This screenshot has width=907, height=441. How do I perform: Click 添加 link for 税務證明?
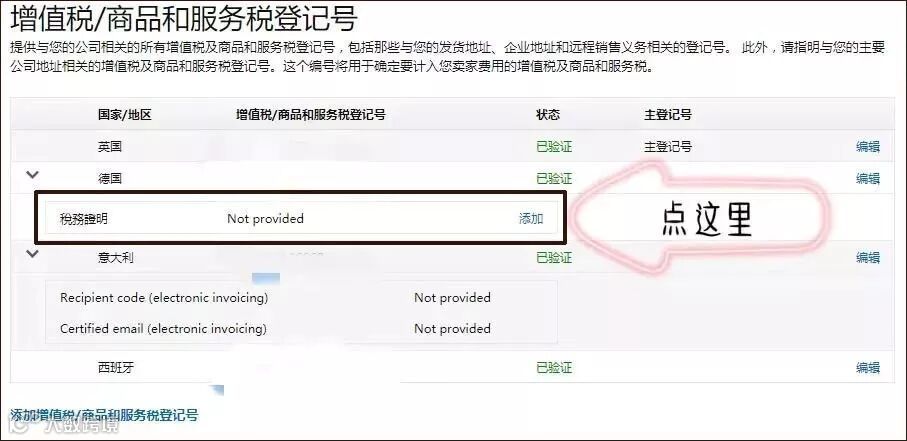pyautogui.click(x=530, y=219)
